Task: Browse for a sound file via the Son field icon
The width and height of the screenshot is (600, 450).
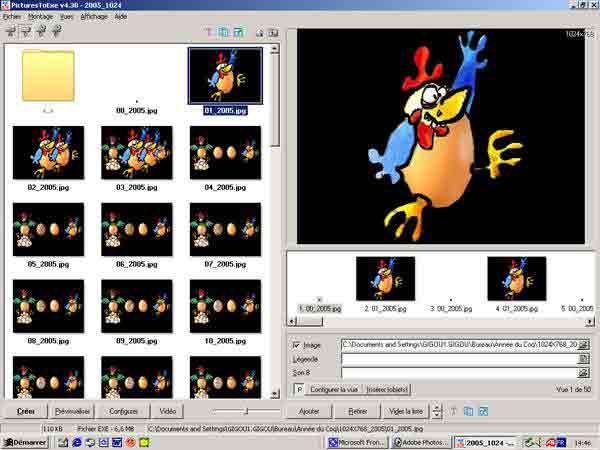Action: pos(583,372)
